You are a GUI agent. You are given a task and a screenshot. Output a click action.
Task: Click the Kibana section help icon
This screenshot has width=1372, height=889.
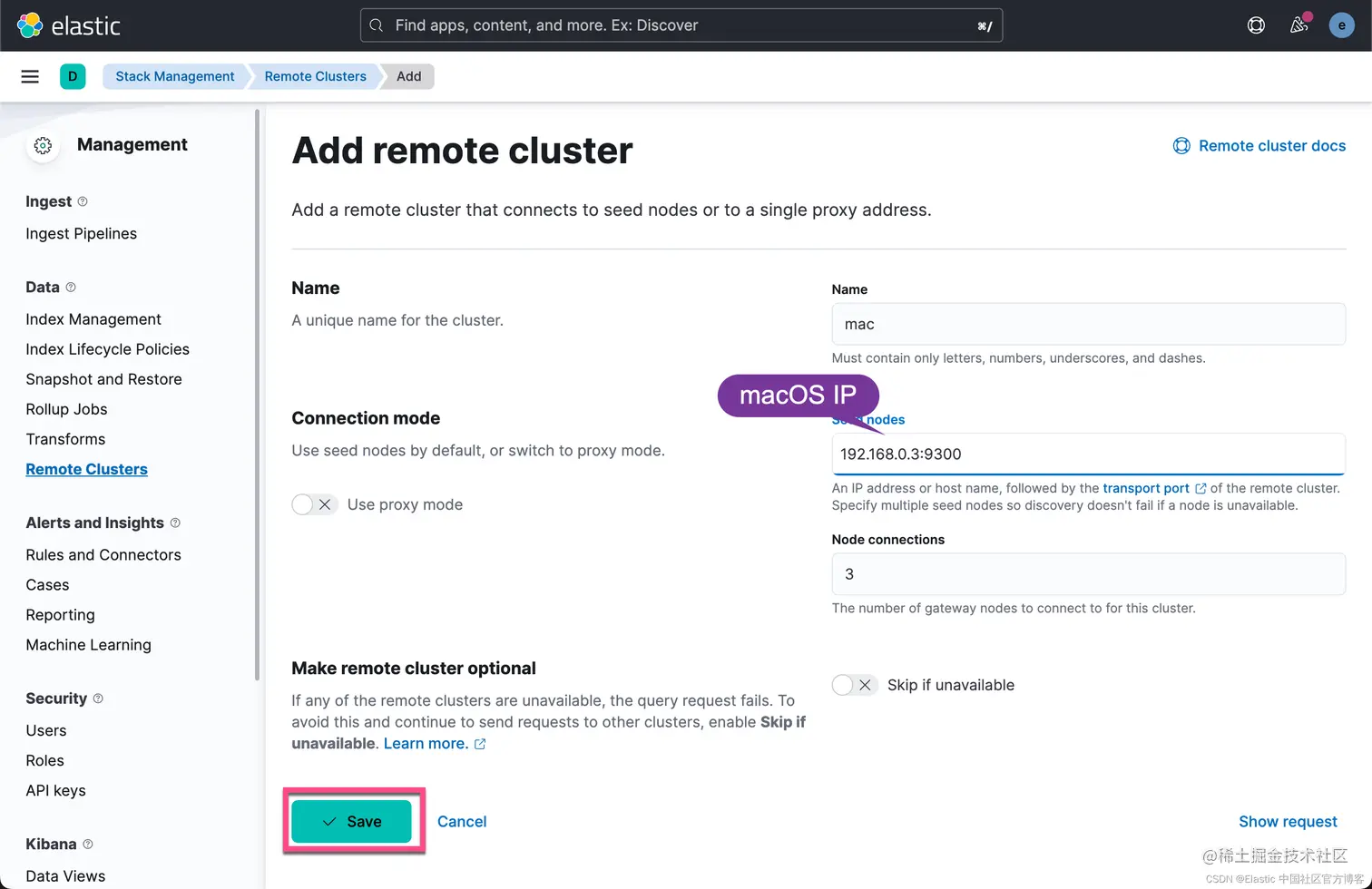(x=88, y=845)
